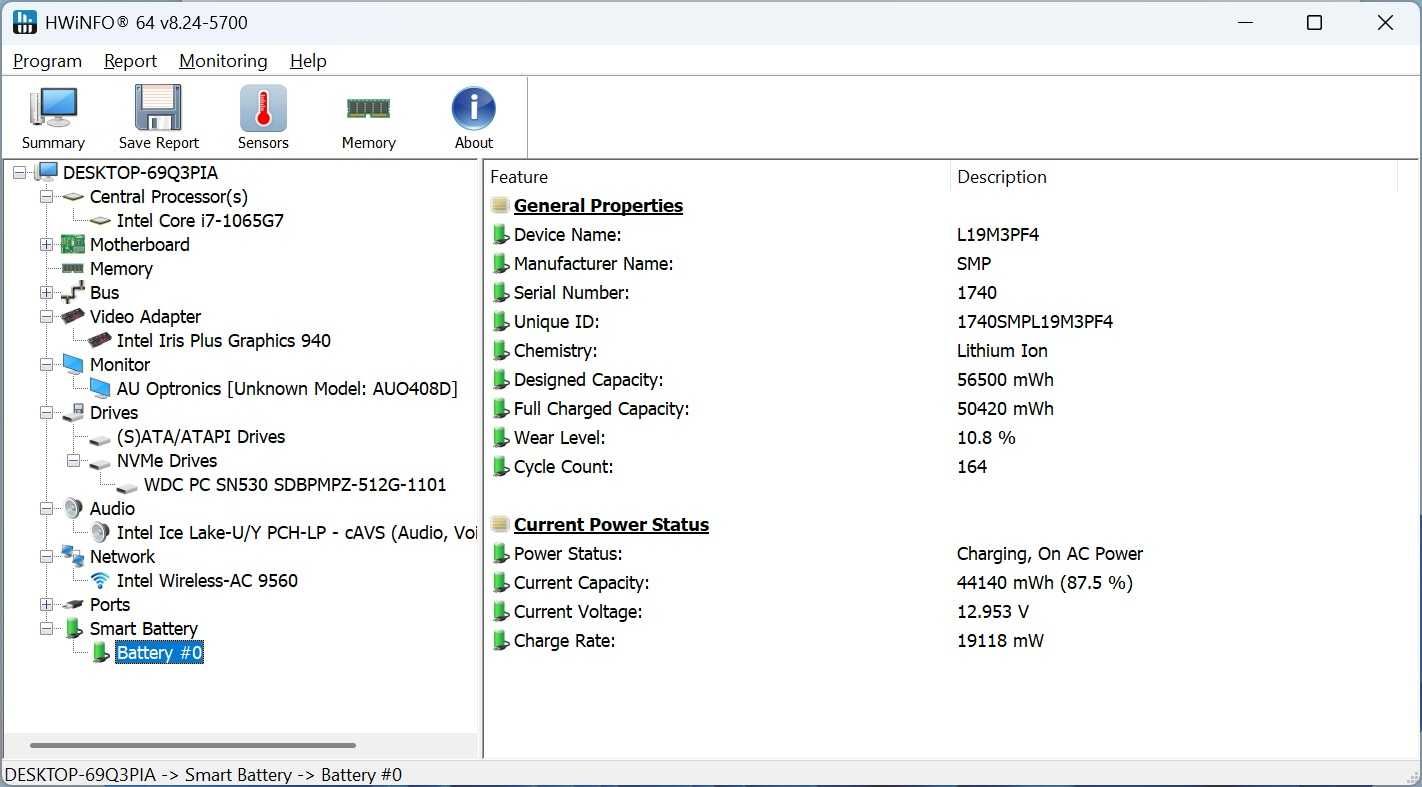Click the Bus icon in tree
This screenshot has height=787, width=1422.
click(73, 293)
